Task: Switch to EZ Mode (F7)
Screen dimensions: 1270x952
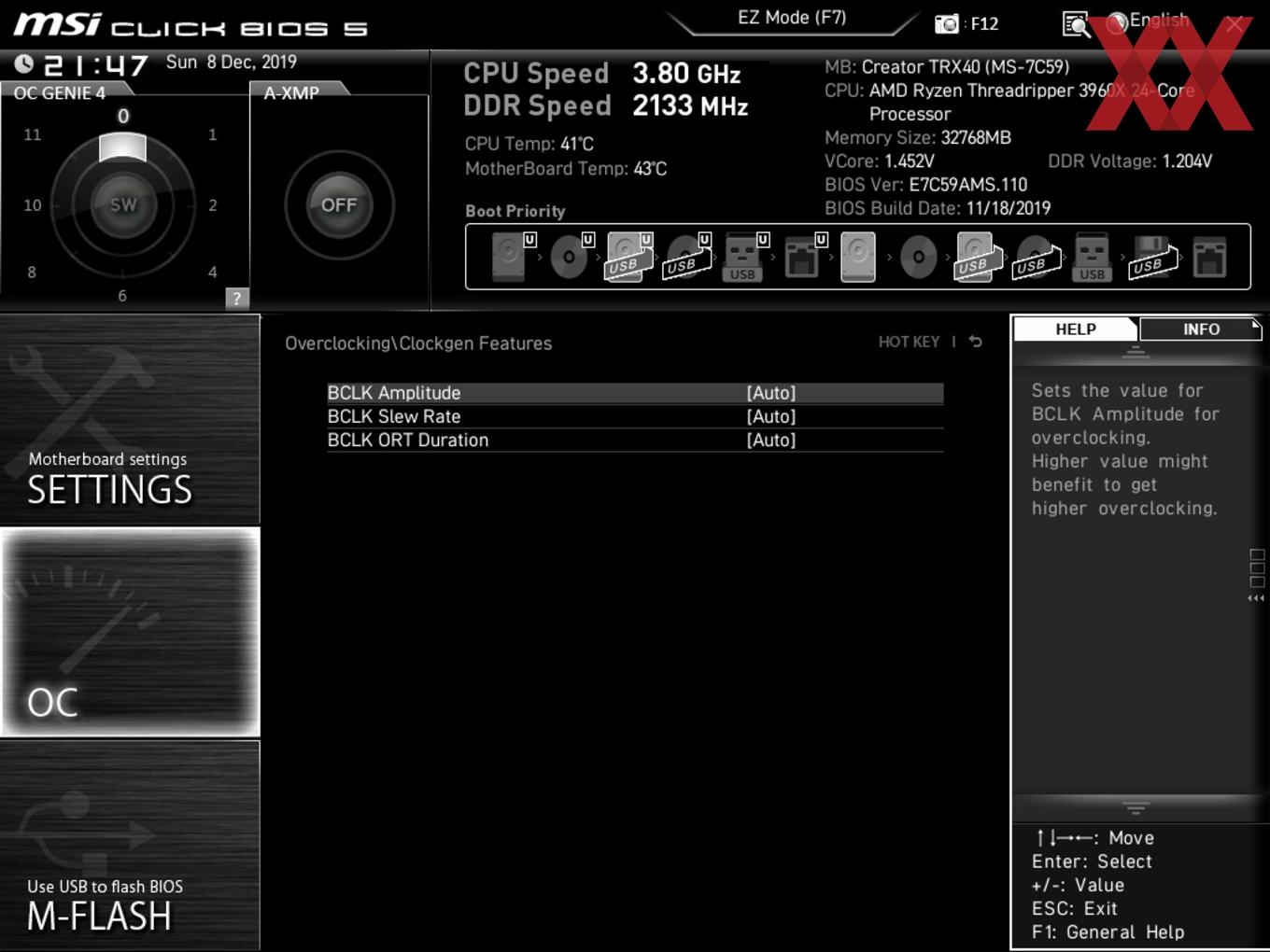Action: click(792, 18)
